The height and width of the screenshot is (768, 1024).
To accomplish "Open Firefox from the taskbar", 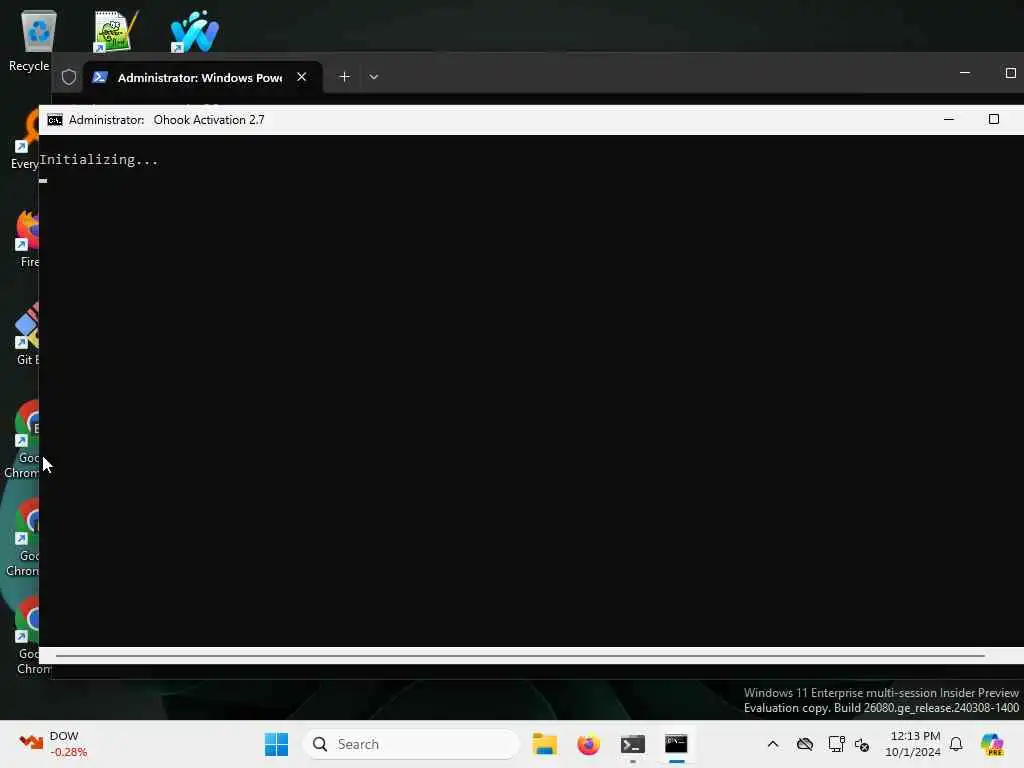I will 588,744.
